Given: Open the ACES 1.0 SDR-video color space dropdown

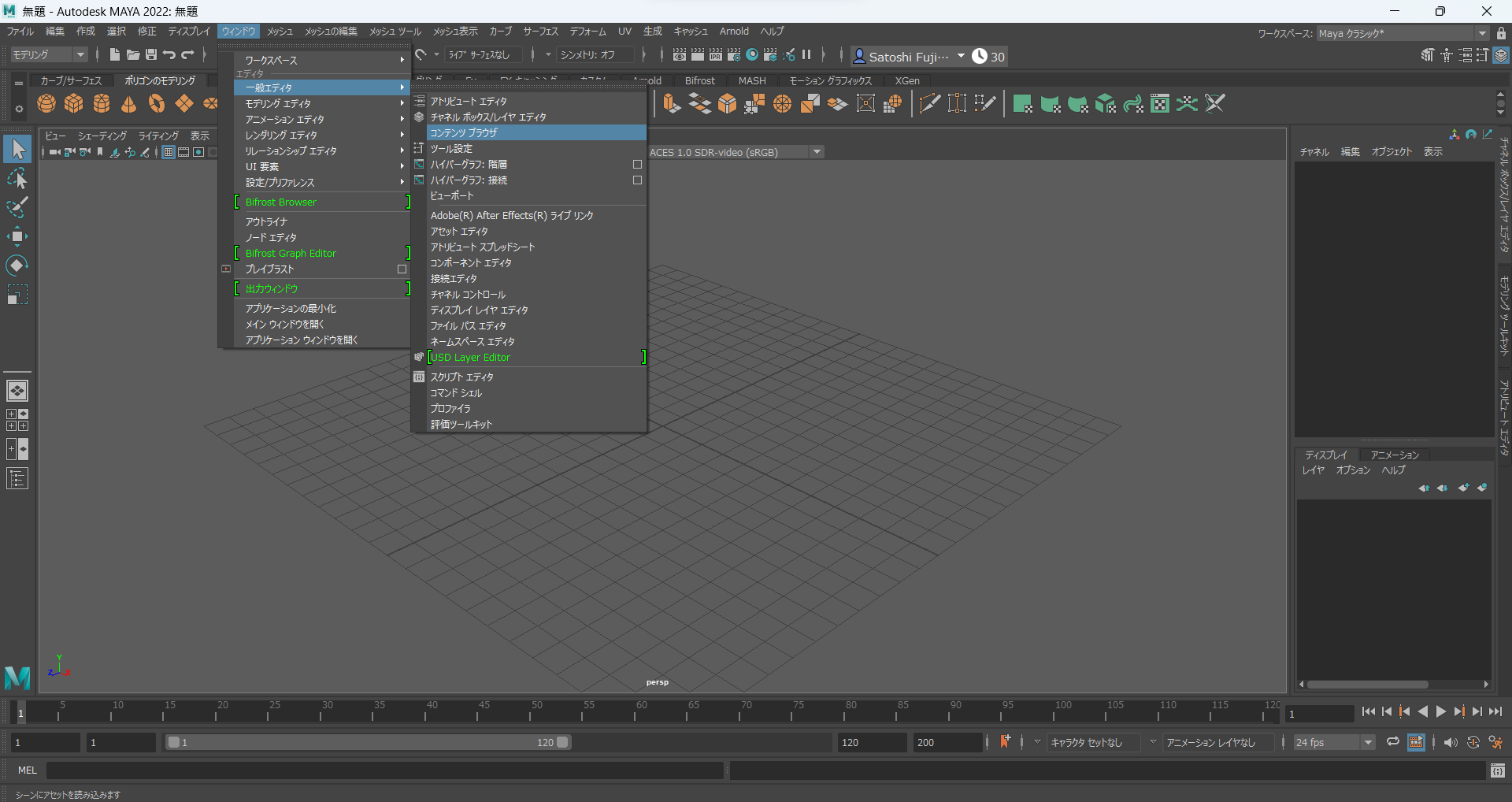Looking at the screenshot, I should coord(817,151).
